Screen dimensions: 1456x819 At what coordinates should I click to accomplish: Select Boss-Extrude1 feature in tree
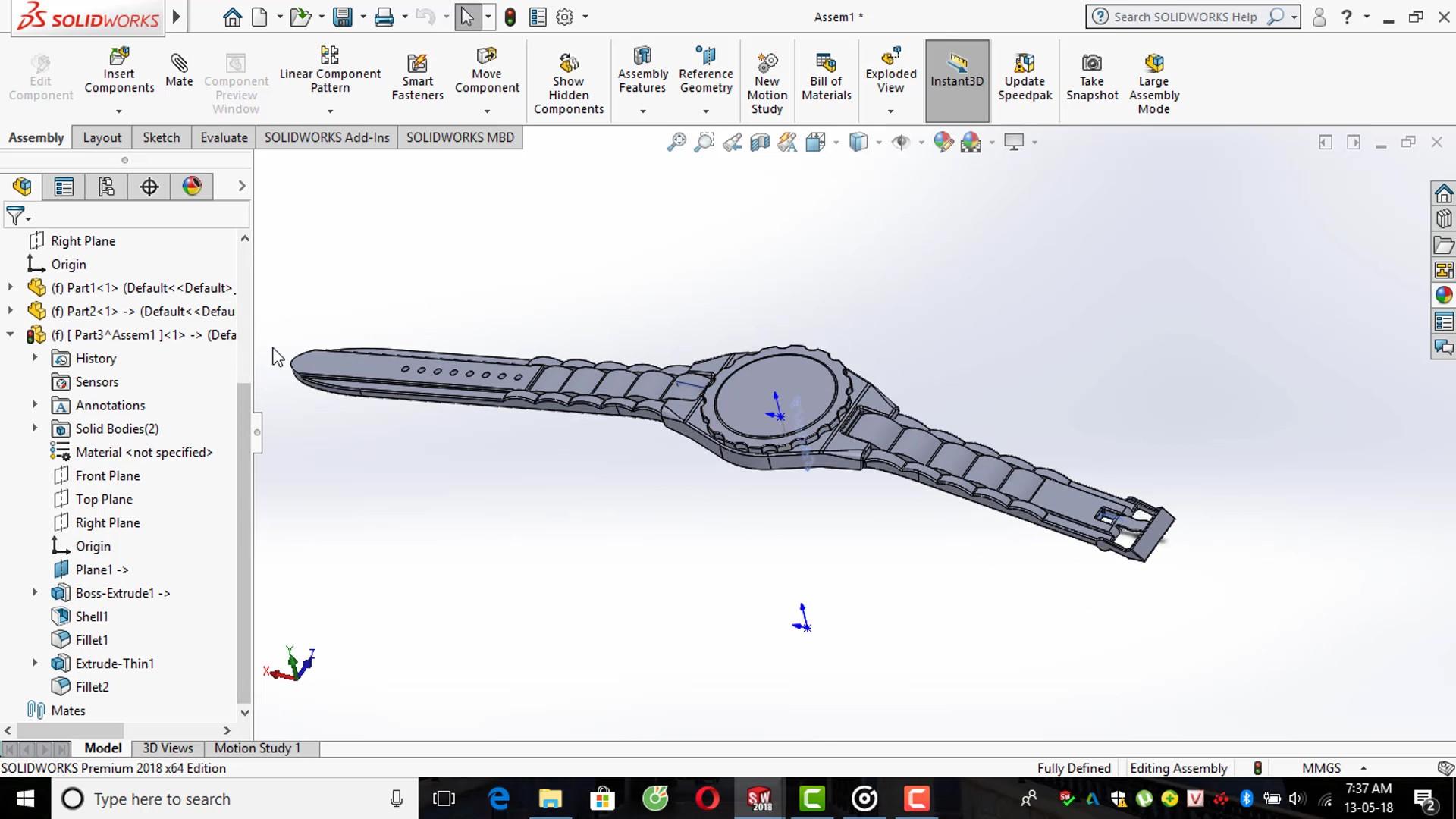(x=122, y=593)
